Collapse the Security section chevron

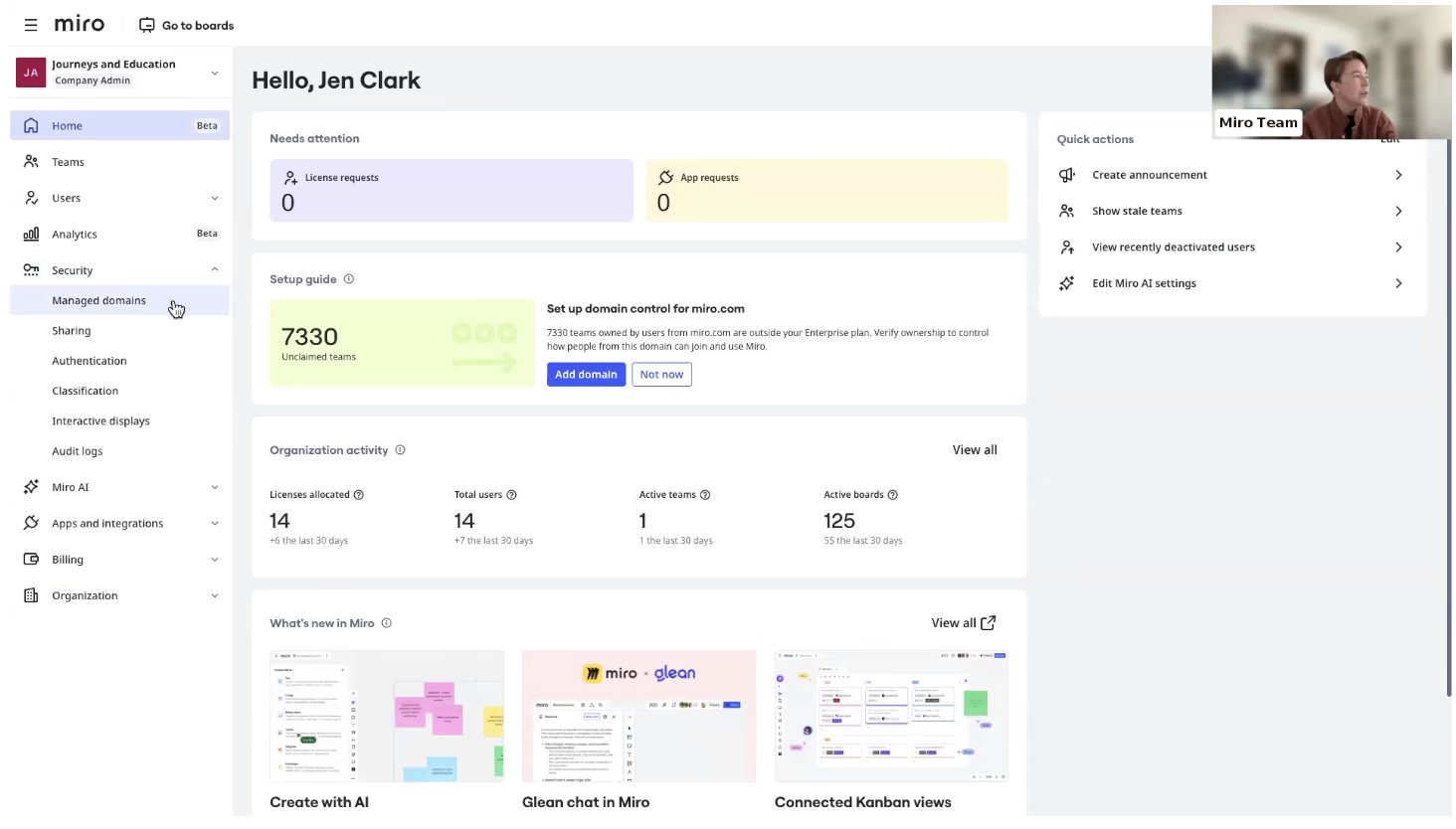pos(215,269)
